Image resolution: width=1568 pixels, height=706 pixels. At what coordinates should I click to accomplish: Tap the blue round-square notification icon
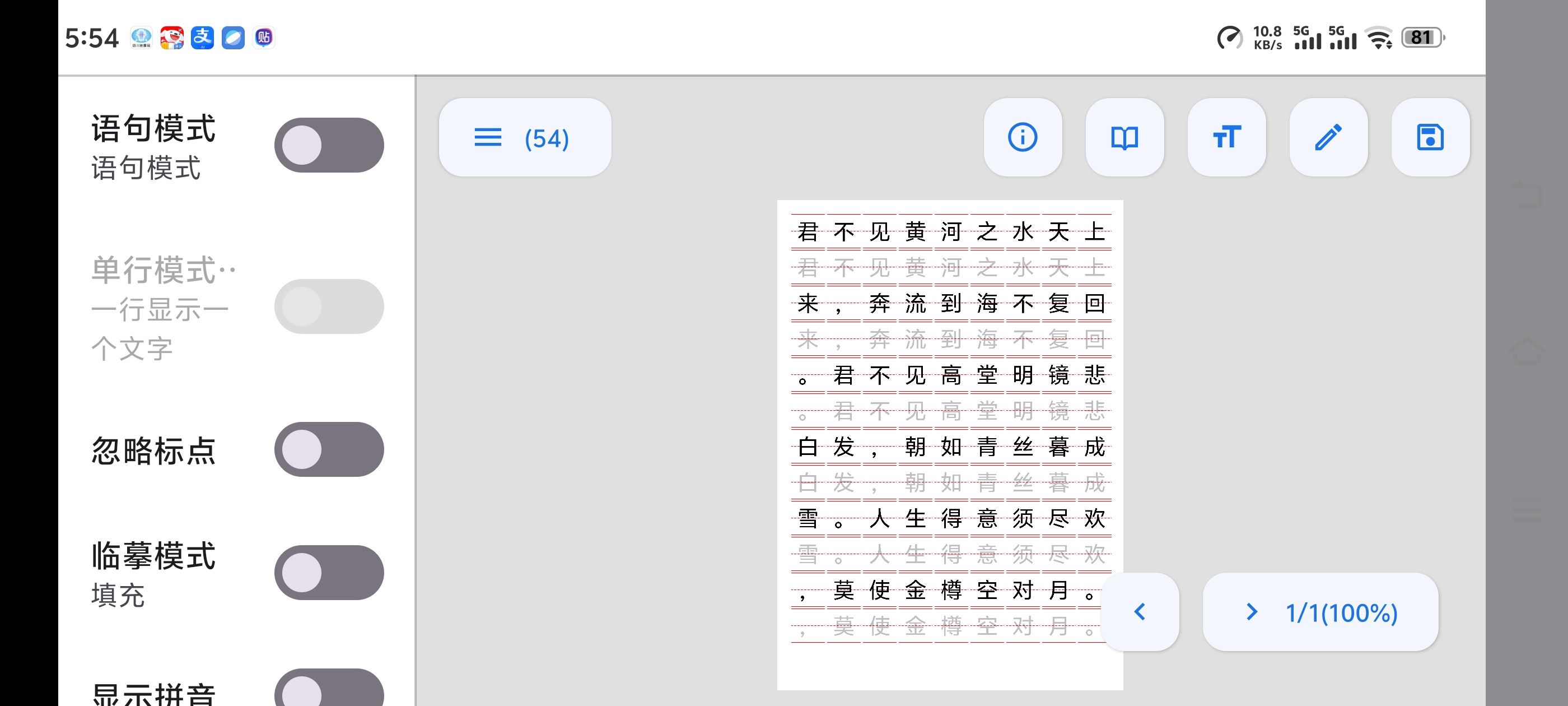pos(233,38)
